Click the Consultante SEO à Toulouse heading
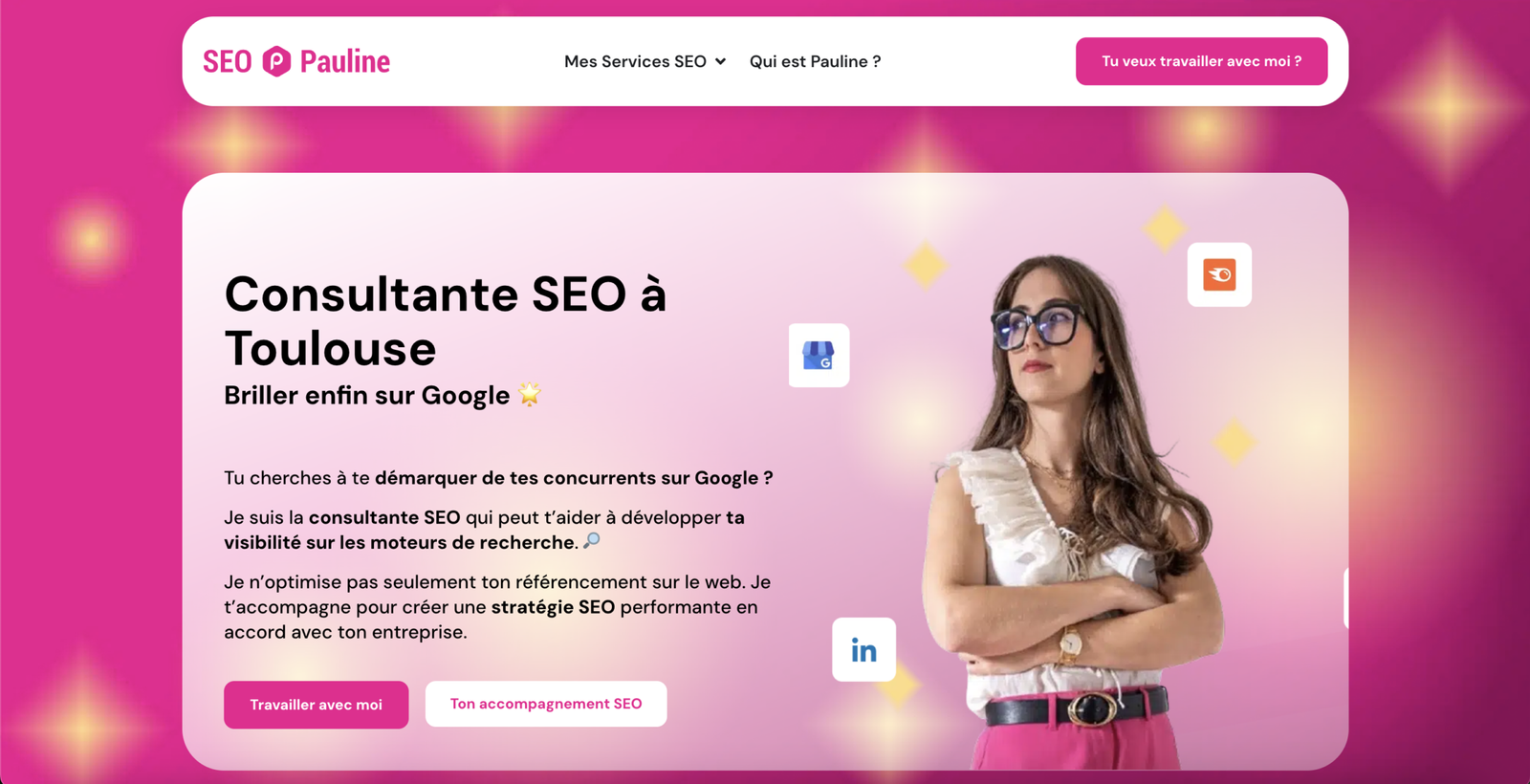 [x=445, y=320]
